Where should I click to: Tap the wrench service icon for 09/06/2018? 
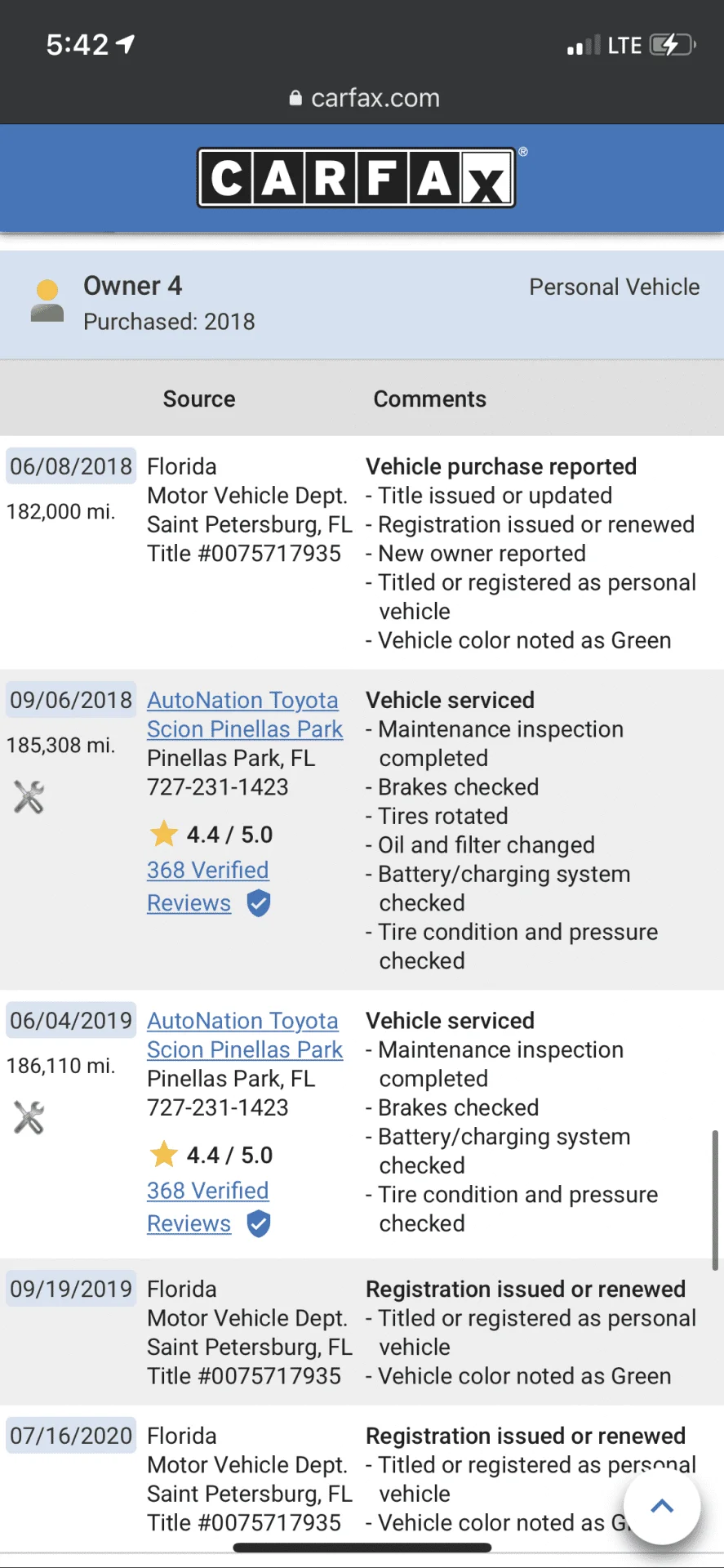point(29,797)
